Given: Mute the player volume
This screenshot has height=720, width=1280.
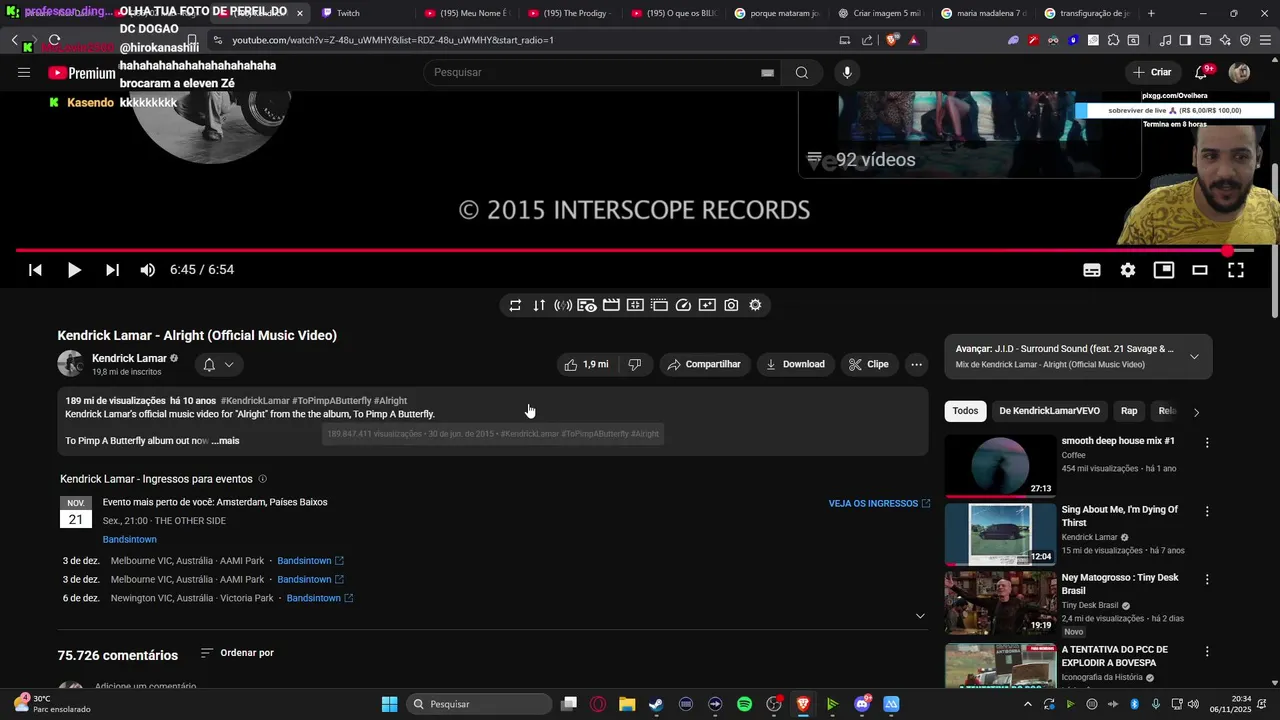Looking at the screenshot, I should 148,270.
